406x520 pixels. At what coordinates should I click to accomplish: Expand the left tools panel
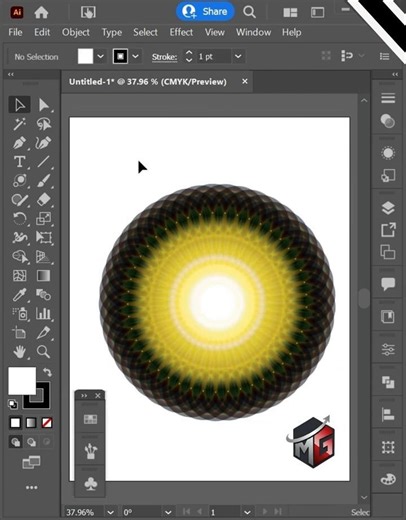click(x=11, y=74)
